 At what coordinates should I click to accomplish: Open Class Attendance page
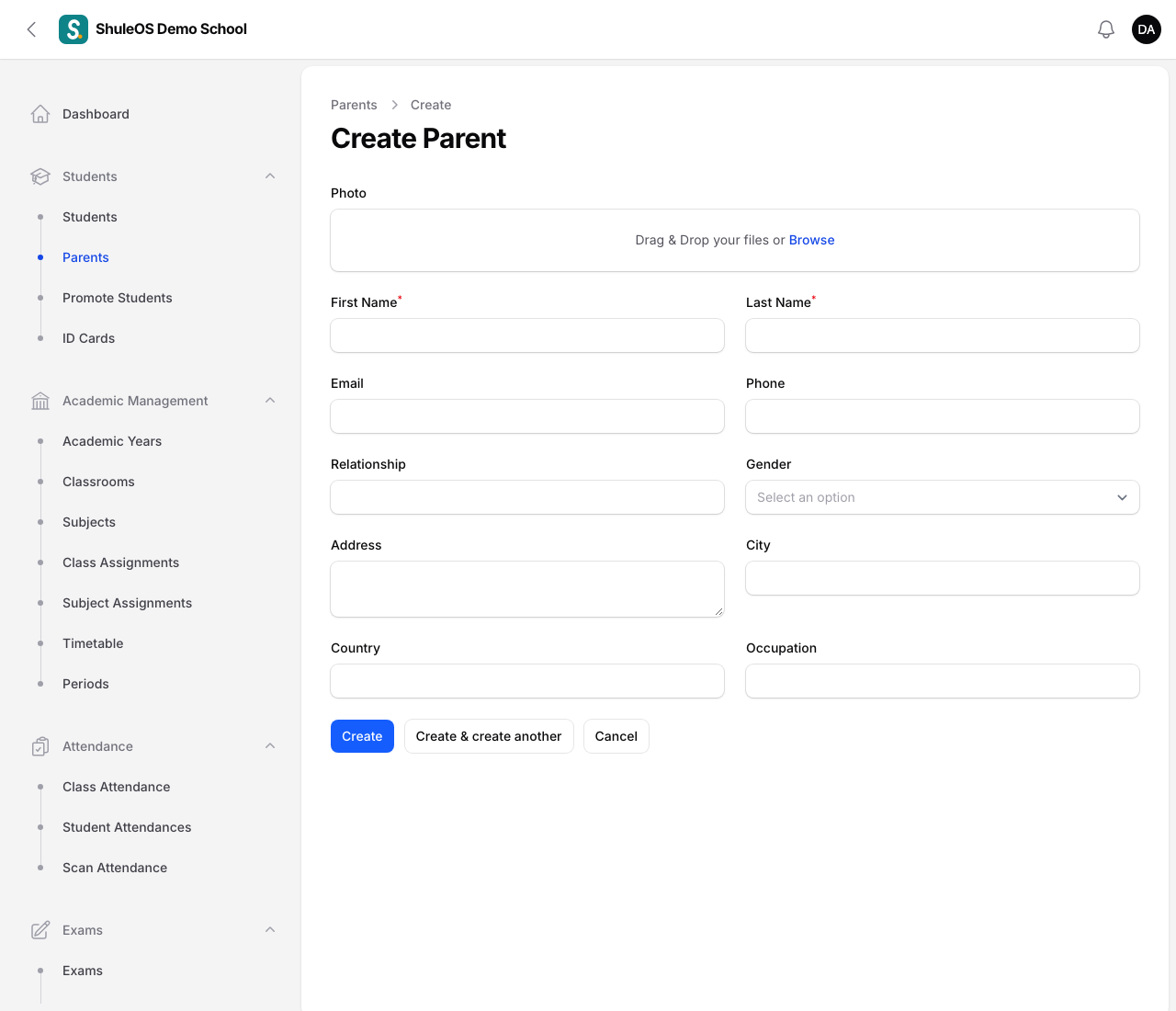pyautogui.click(x=116, y=787)
